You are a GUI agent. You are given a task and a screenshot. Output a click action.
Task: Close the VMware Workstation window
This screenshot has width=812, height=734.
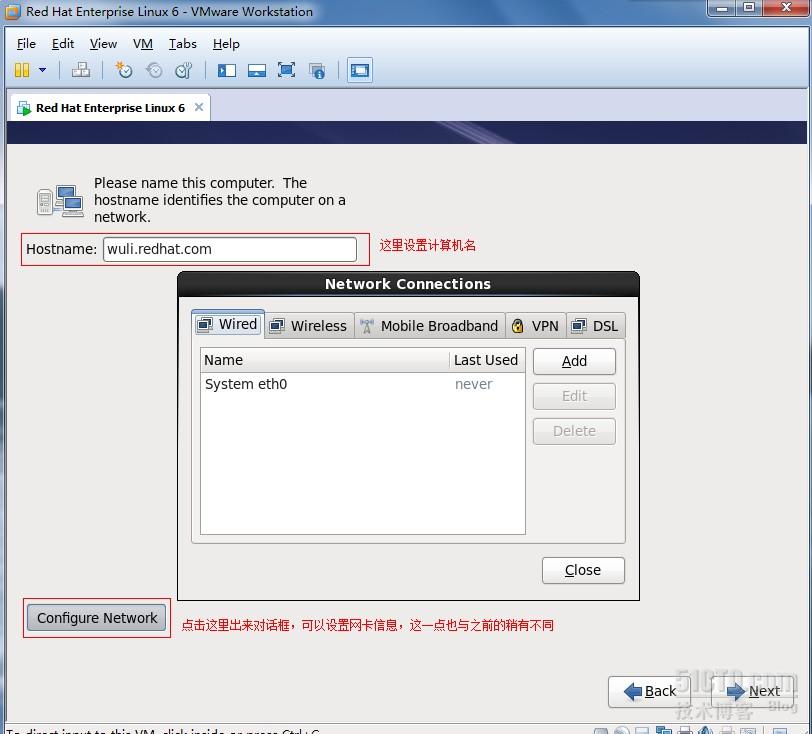tap(786, 8)
